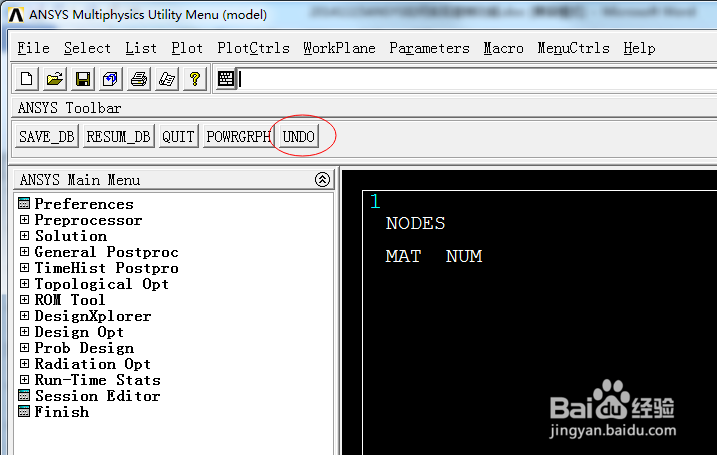Click the ANSYS logo in title bar
The image size is (717, 455).
(x=16, y=15)
